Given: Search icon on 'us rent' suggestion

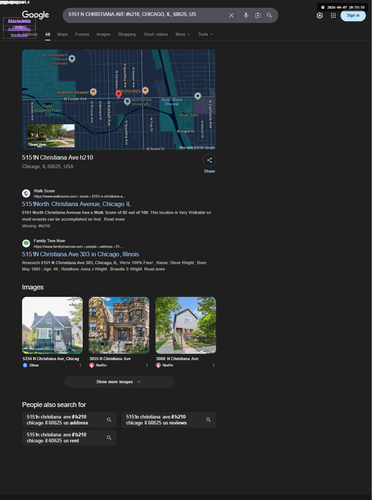Looking at the screenshot, I should 109,438.
